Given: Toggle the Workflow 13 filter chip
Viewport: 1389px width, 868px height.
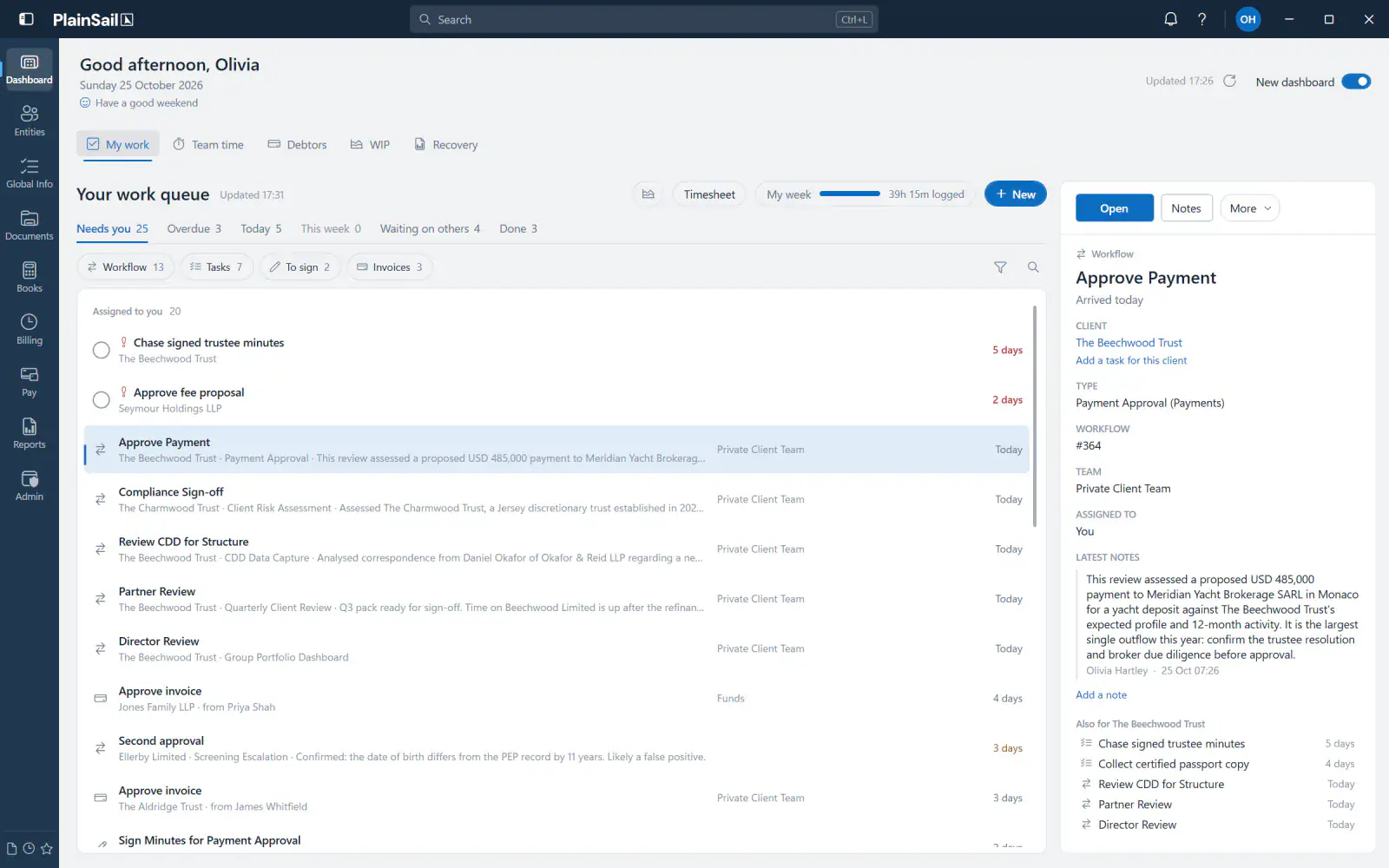Looking at the screenshot, I should tap(126, 267).
